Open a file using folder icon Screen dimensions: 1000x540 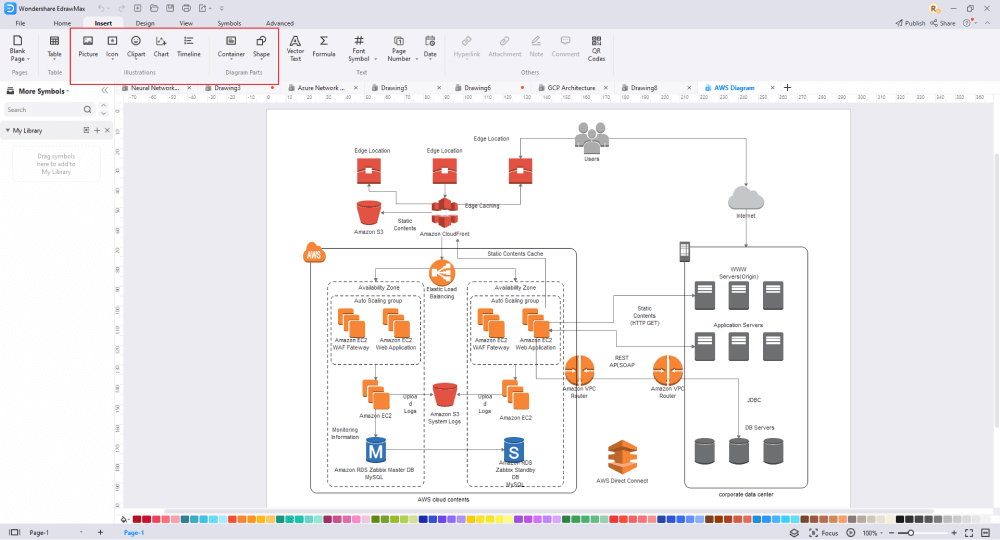(154, 8)
